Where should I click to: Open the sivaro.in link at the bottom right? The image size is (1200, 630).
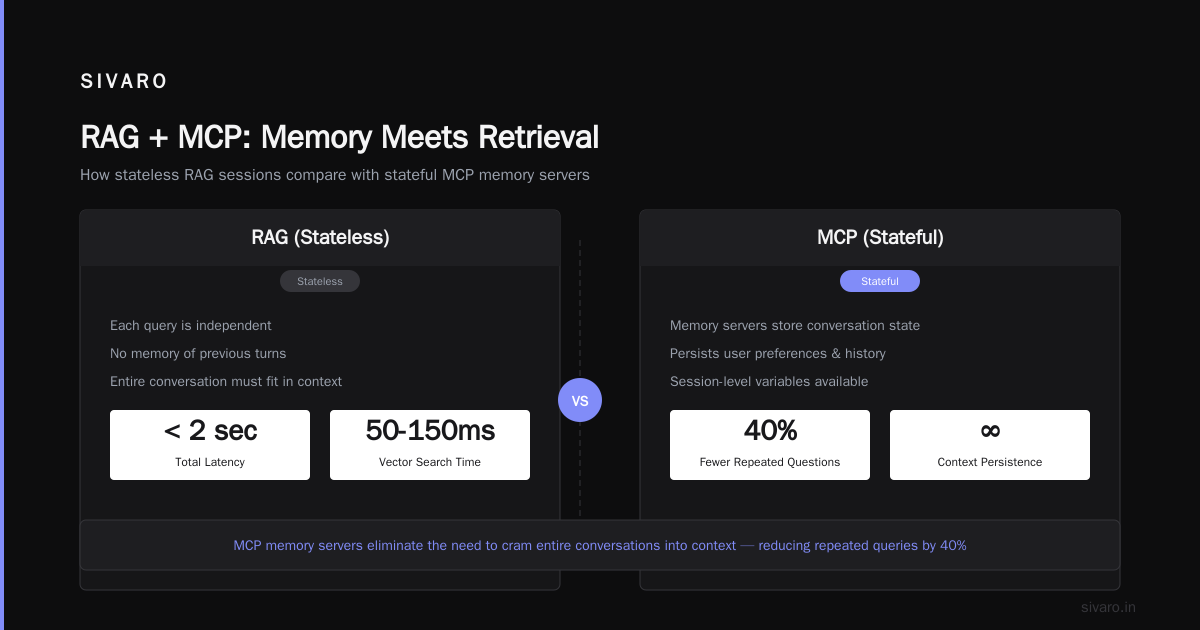click(1109, 607)
